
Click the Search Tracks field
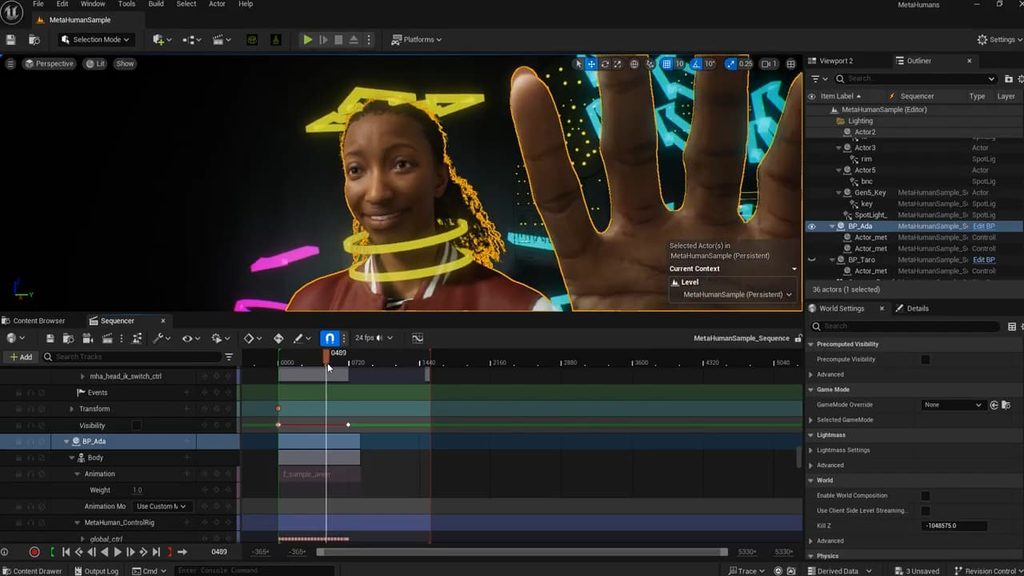click(131, 357)
